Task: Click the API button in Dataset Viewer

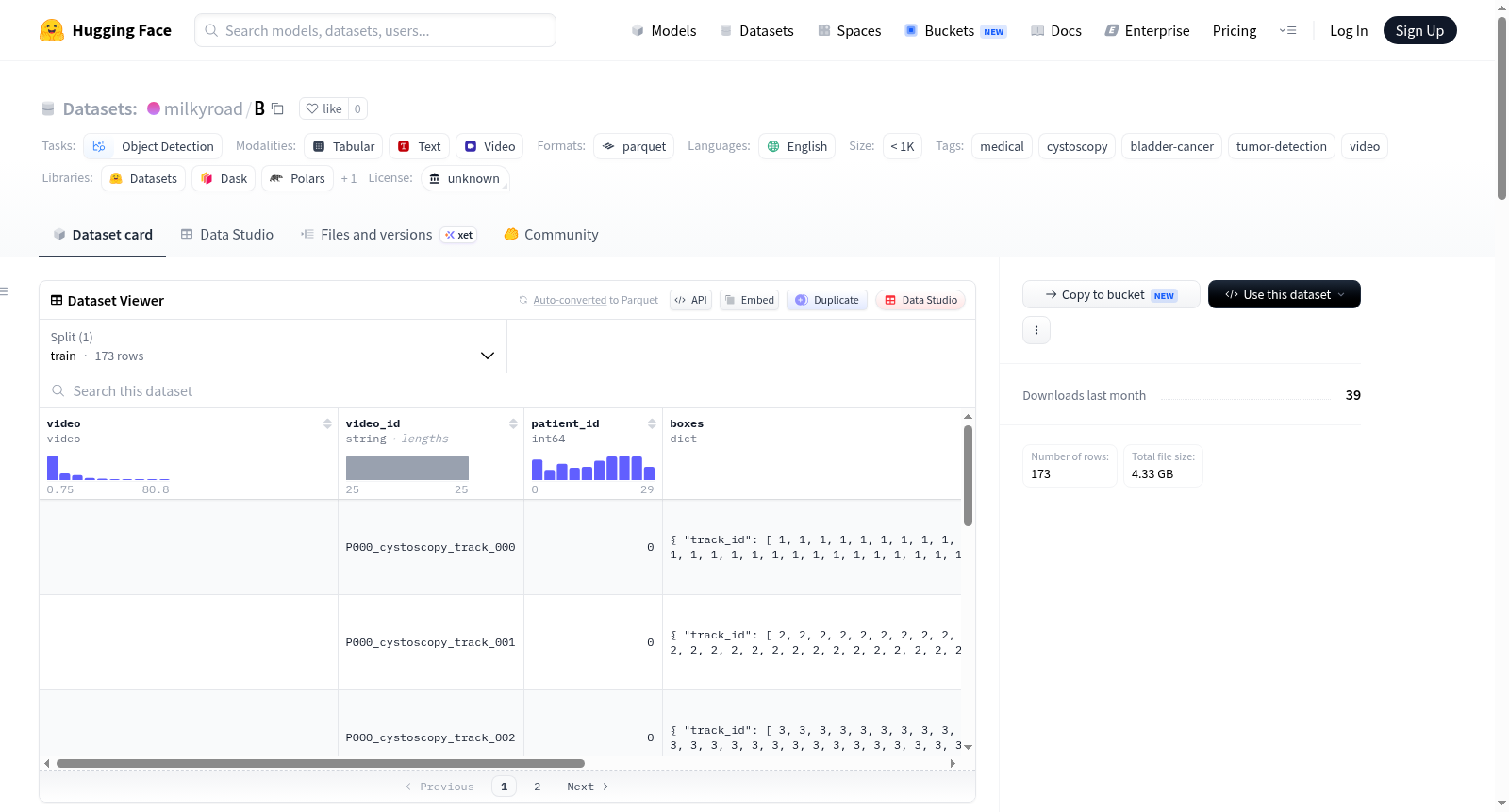Action: click(x=690, y=300)
